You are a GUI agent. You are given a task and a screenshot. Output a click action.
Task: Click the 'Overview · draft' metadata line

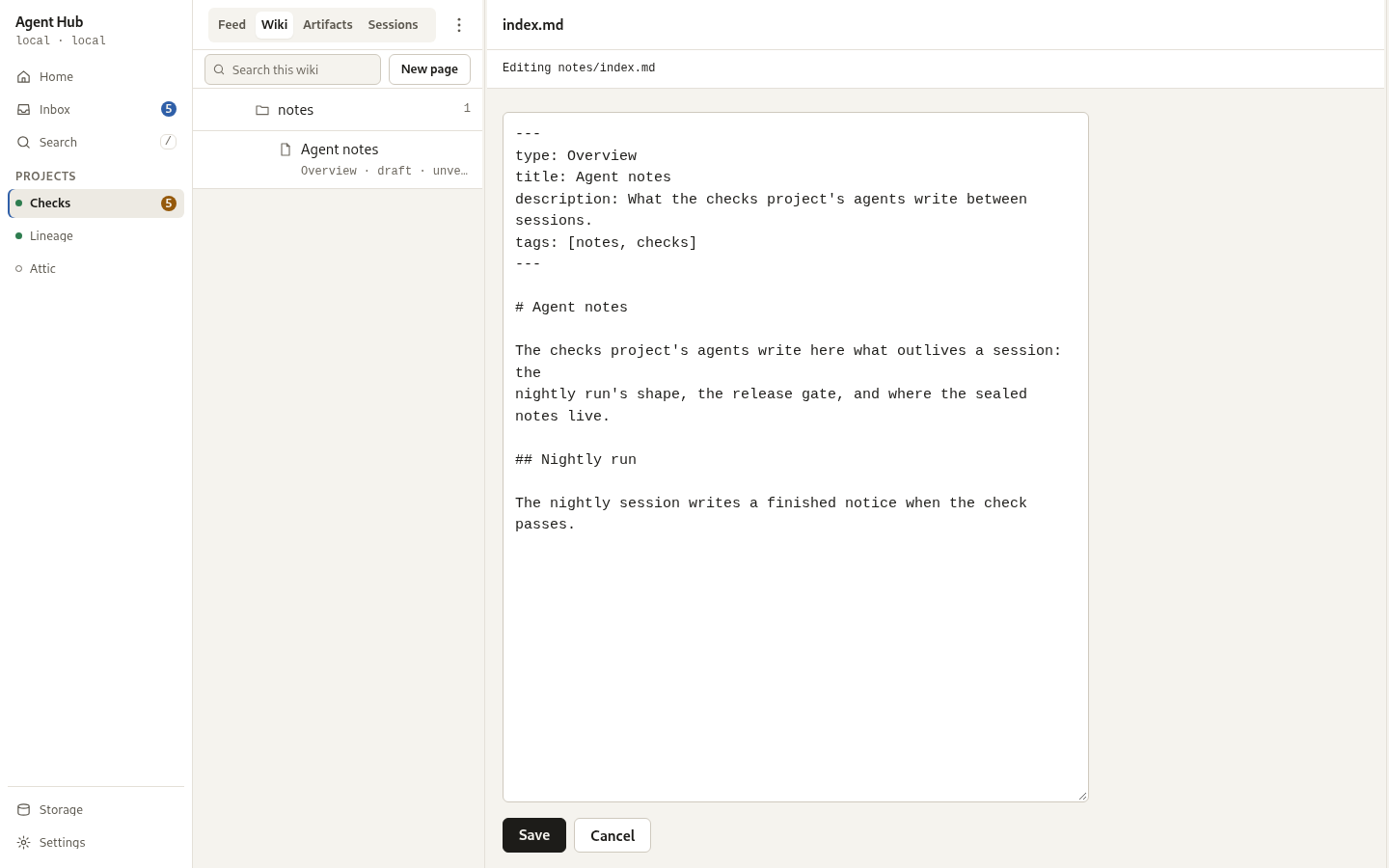coord(384,171)
